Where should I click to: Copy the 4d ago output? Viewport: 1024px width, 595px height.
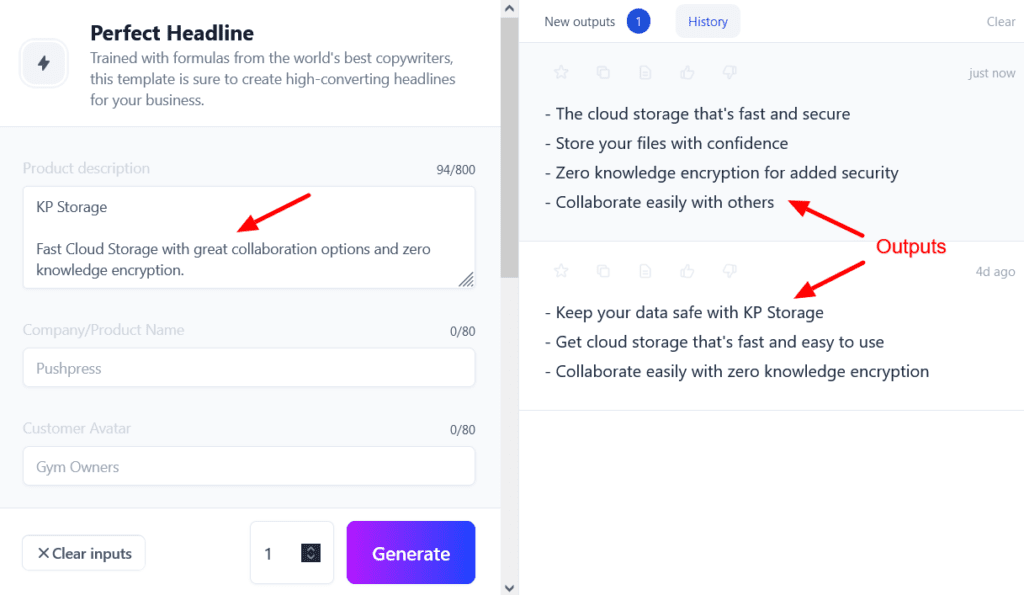[603, 270]
